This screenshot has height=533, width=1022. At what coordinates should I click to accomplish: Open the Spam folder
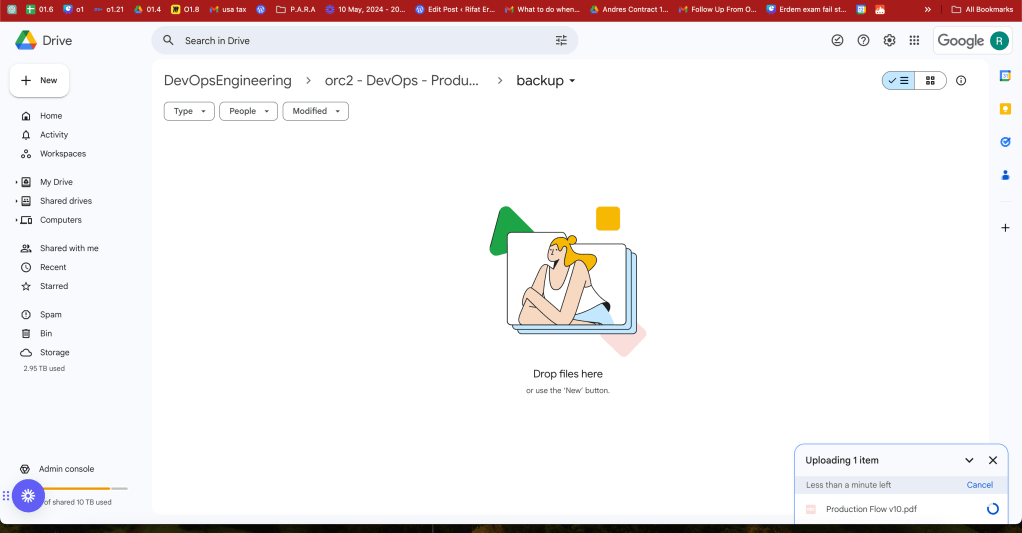(50, 315)
